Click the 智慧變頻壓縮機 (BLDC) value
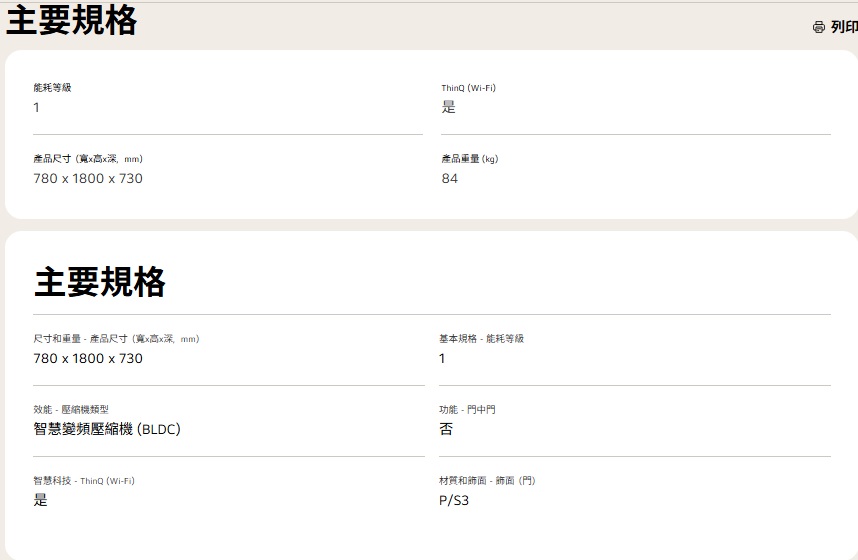The image size is (858, 560). (107, 429)
